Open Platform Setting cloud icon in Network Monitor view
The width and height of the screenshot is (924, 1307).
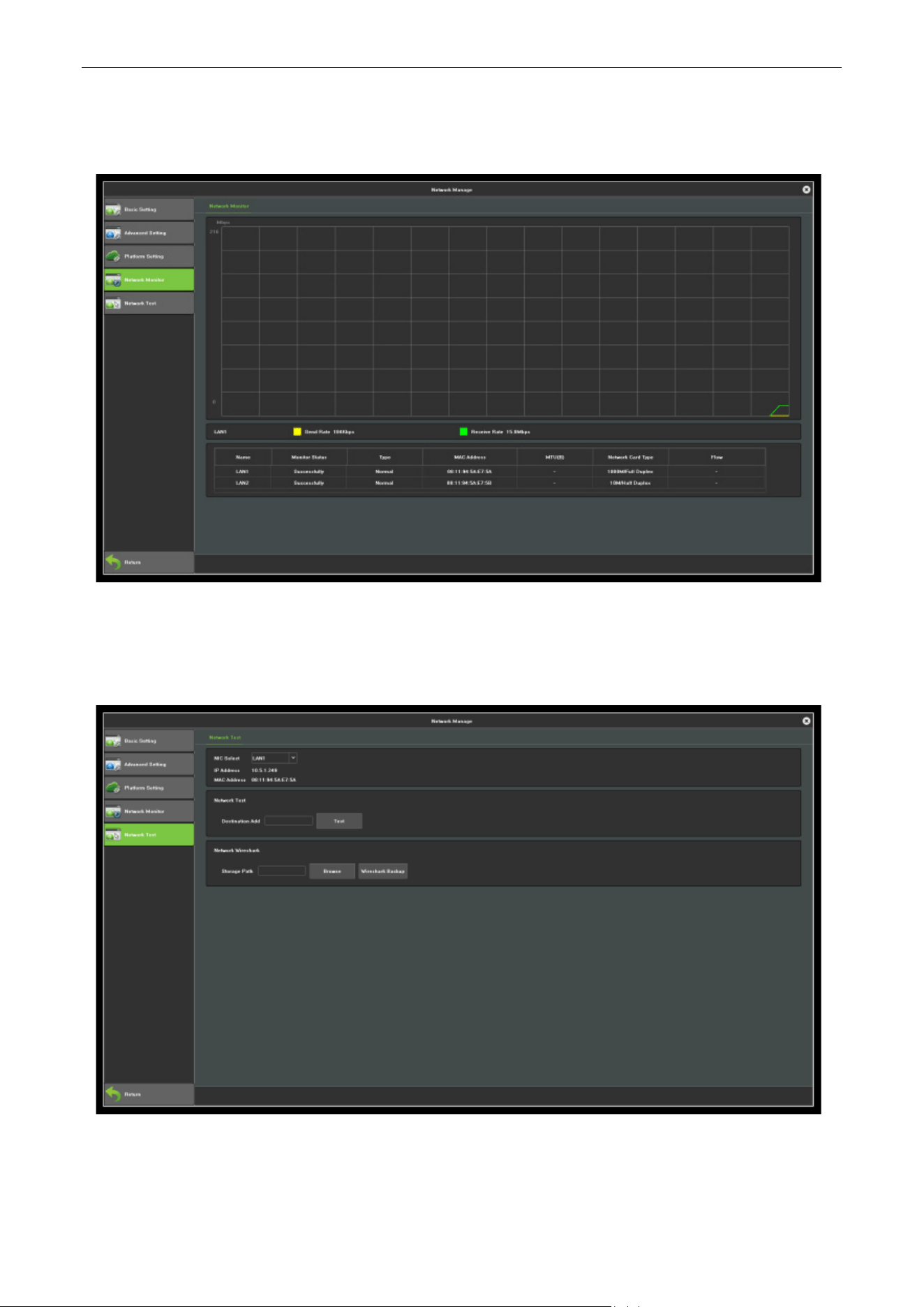pos(113,256)
